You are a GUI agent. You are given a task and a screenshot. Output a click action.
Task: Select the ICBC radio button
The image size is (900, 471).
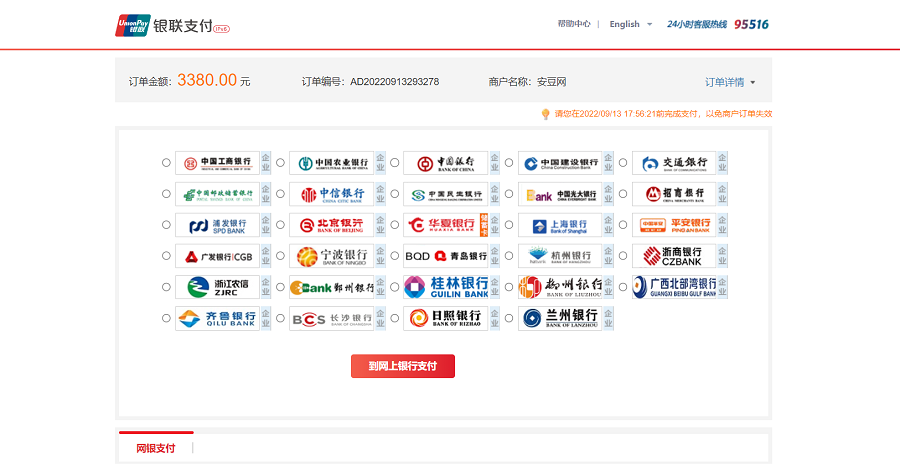pos(166,163)
